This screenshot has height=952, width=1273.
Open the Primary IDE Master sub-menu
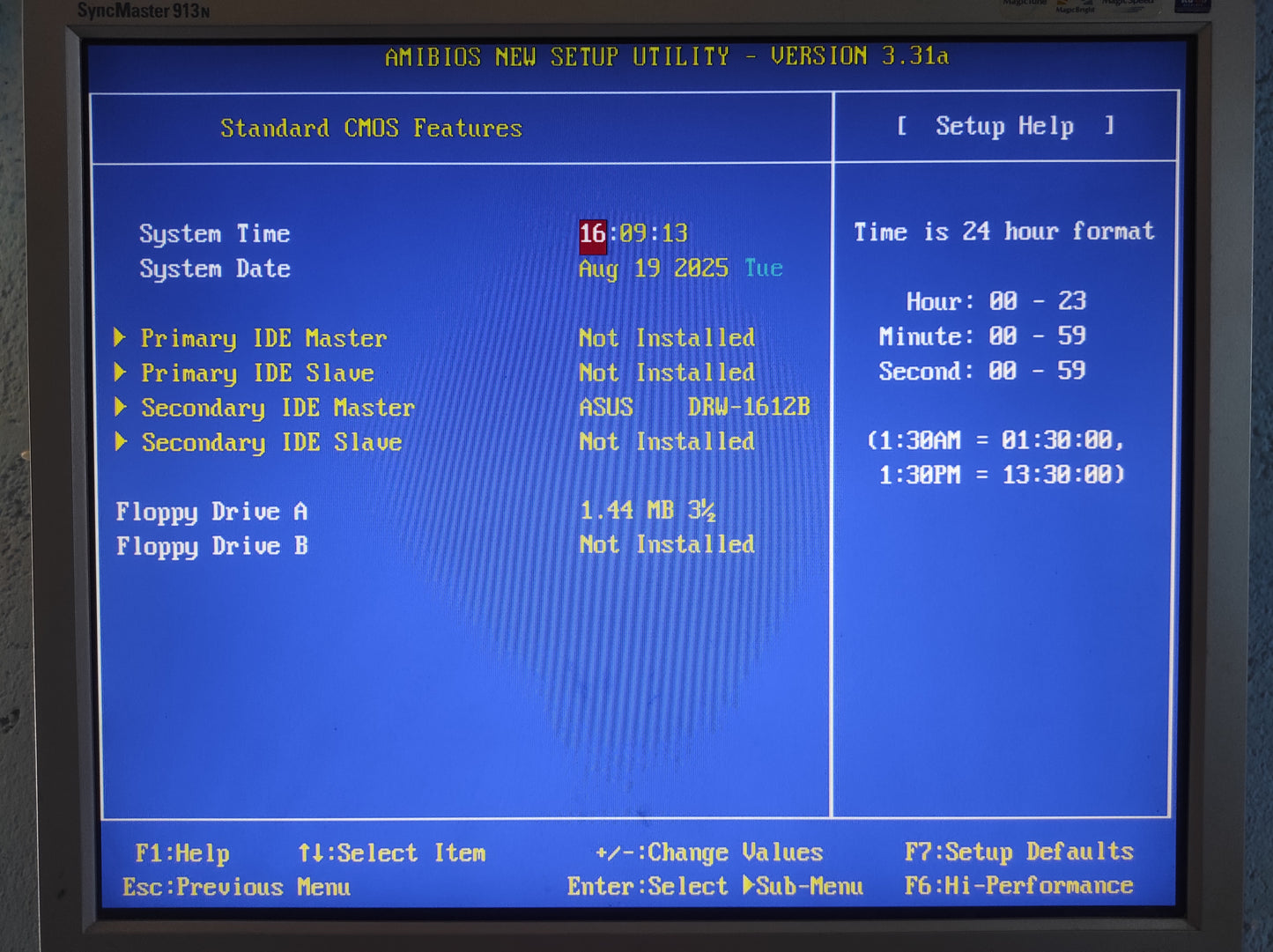pos(263,339)
